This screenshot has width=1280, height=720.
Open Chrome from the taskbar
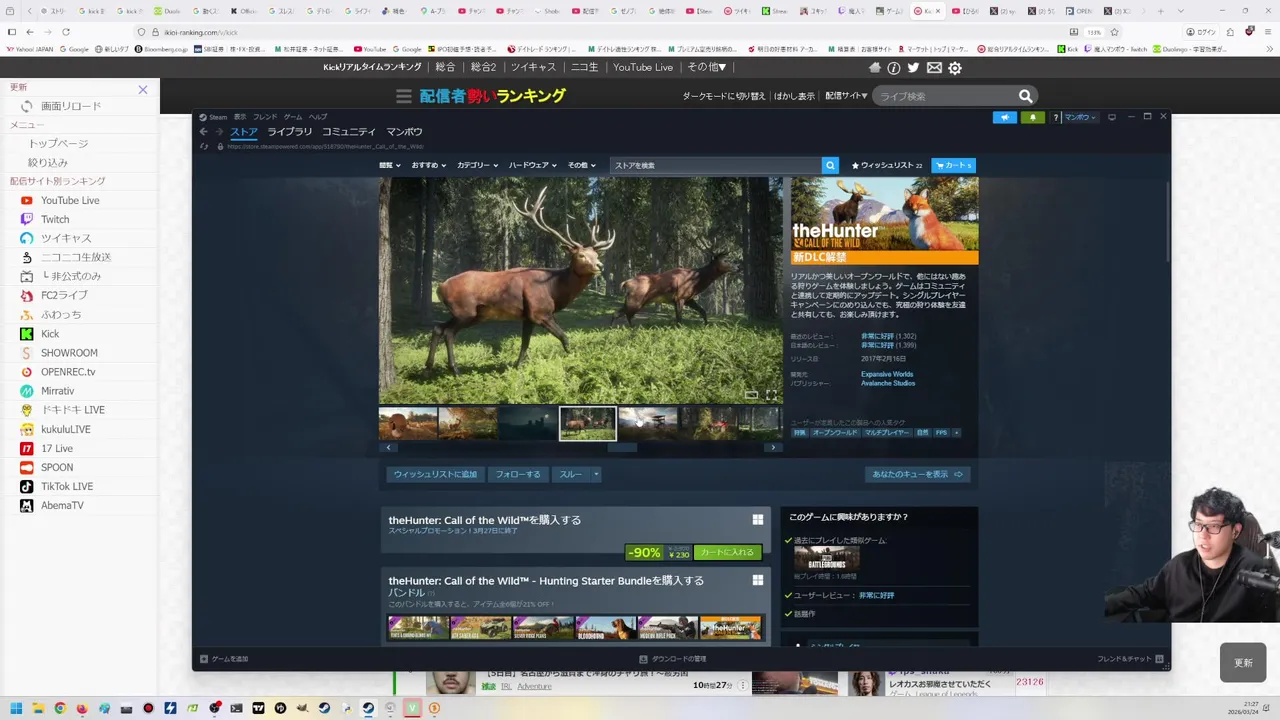coord(60,708)
